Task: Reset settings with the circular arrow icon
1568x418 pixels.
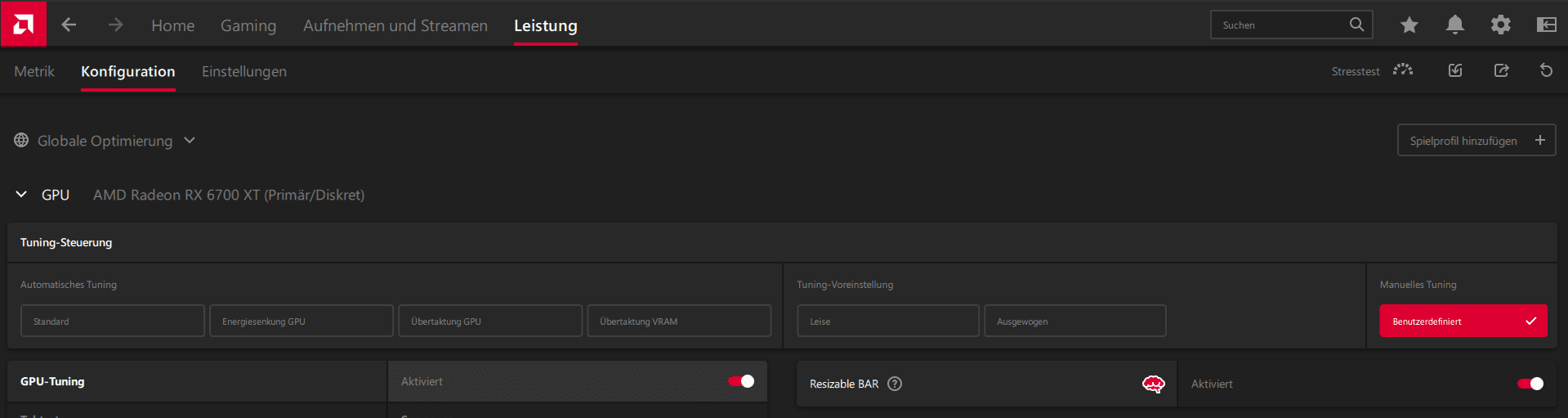Action: click(1546, 70)
